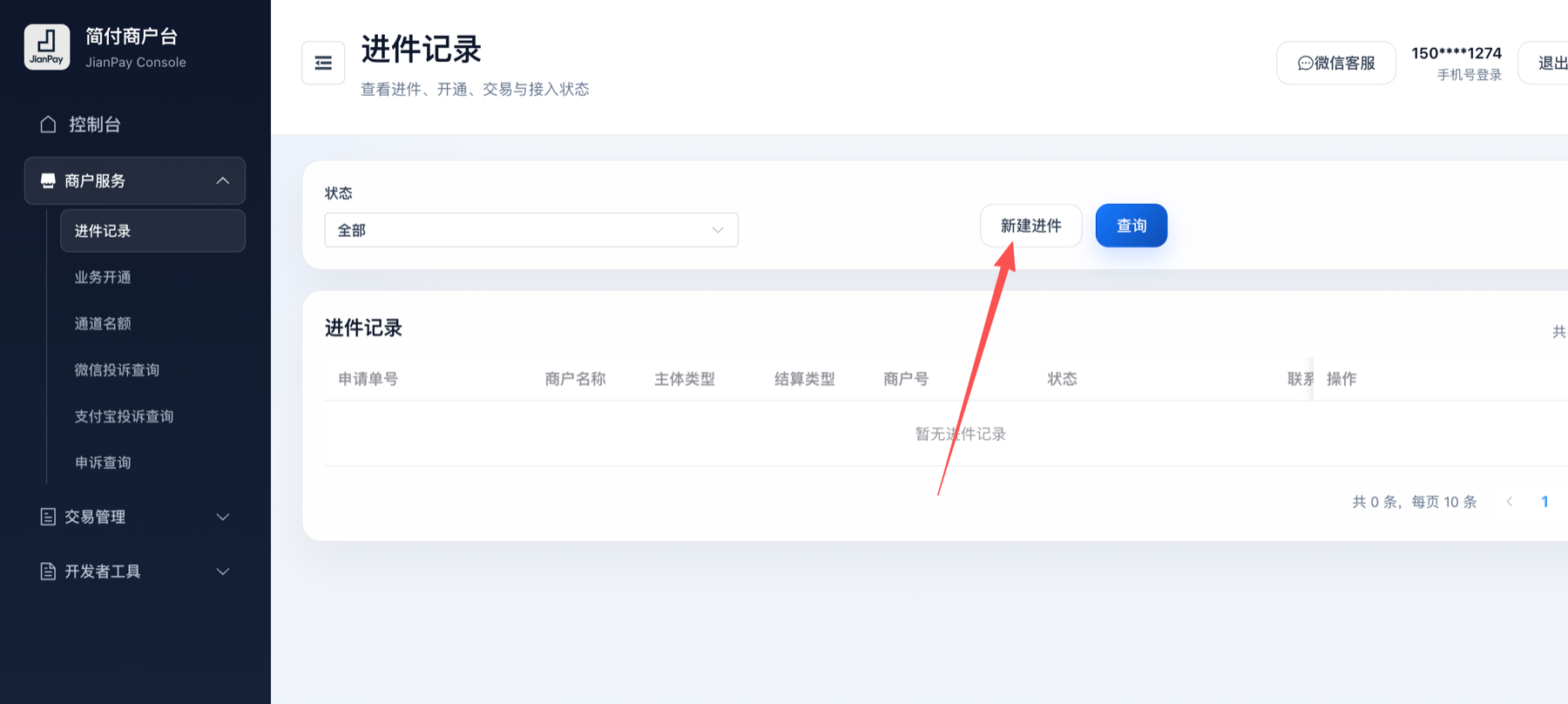Click the chat bubble icon in 微信客服
1568x704 pixels.
(1305, 64)
